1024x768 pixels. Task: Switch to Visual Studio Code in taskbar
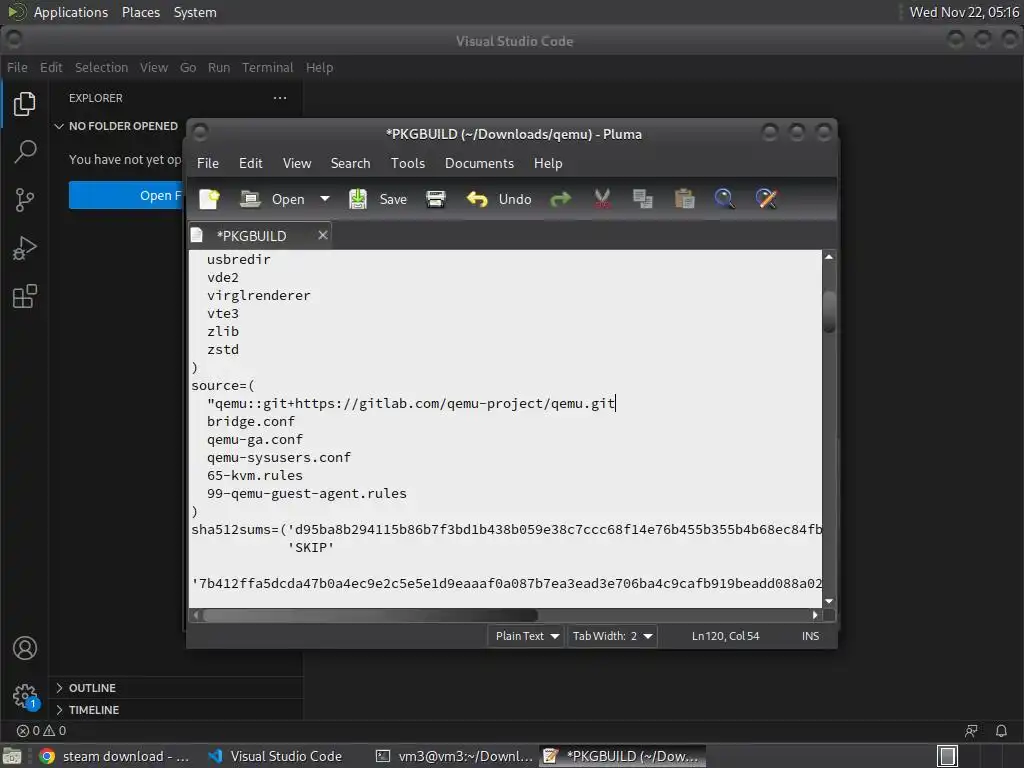click(x=275, y=756)
